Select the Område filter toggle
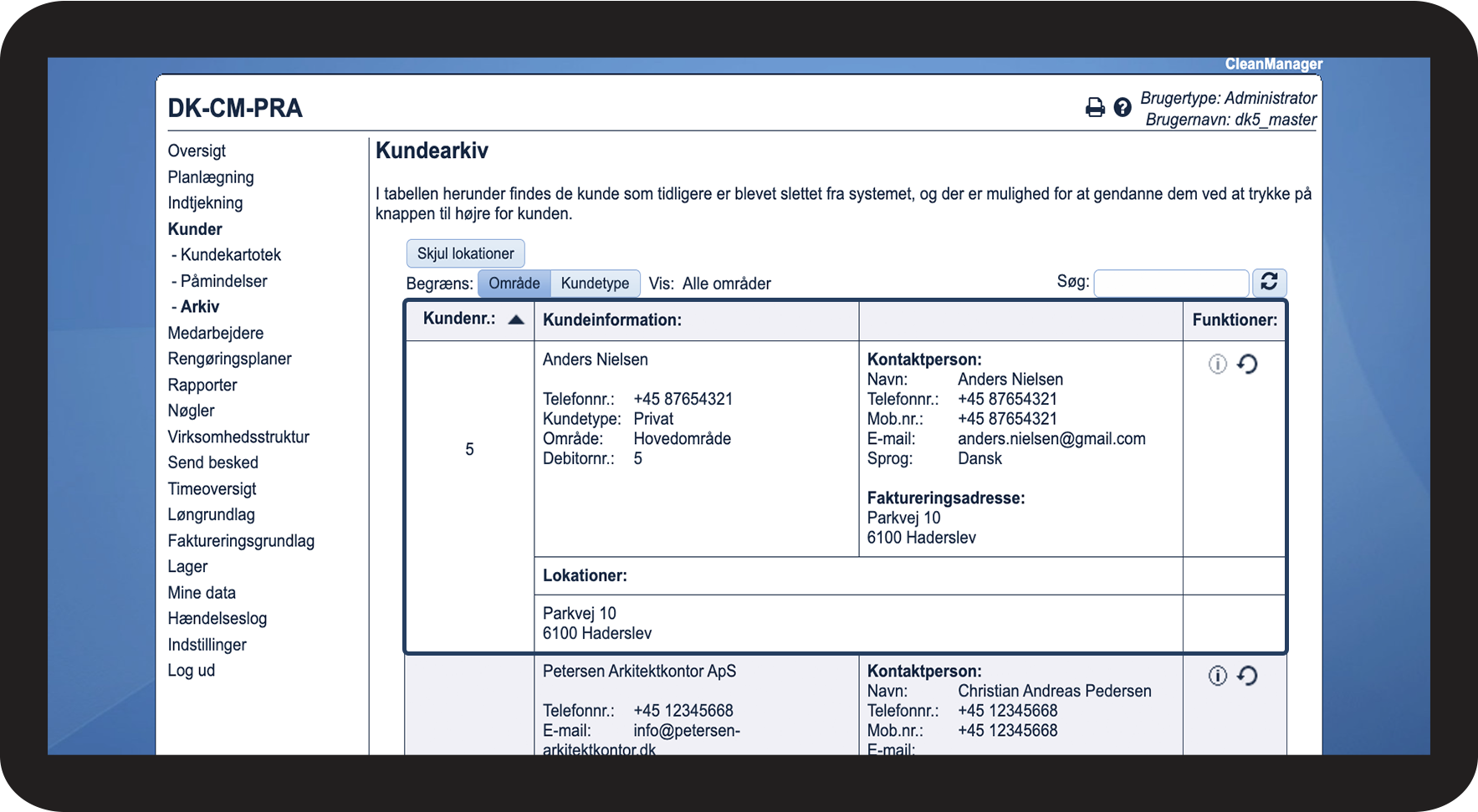Viewport: 1478px width, 812px height. click(514, 283)
